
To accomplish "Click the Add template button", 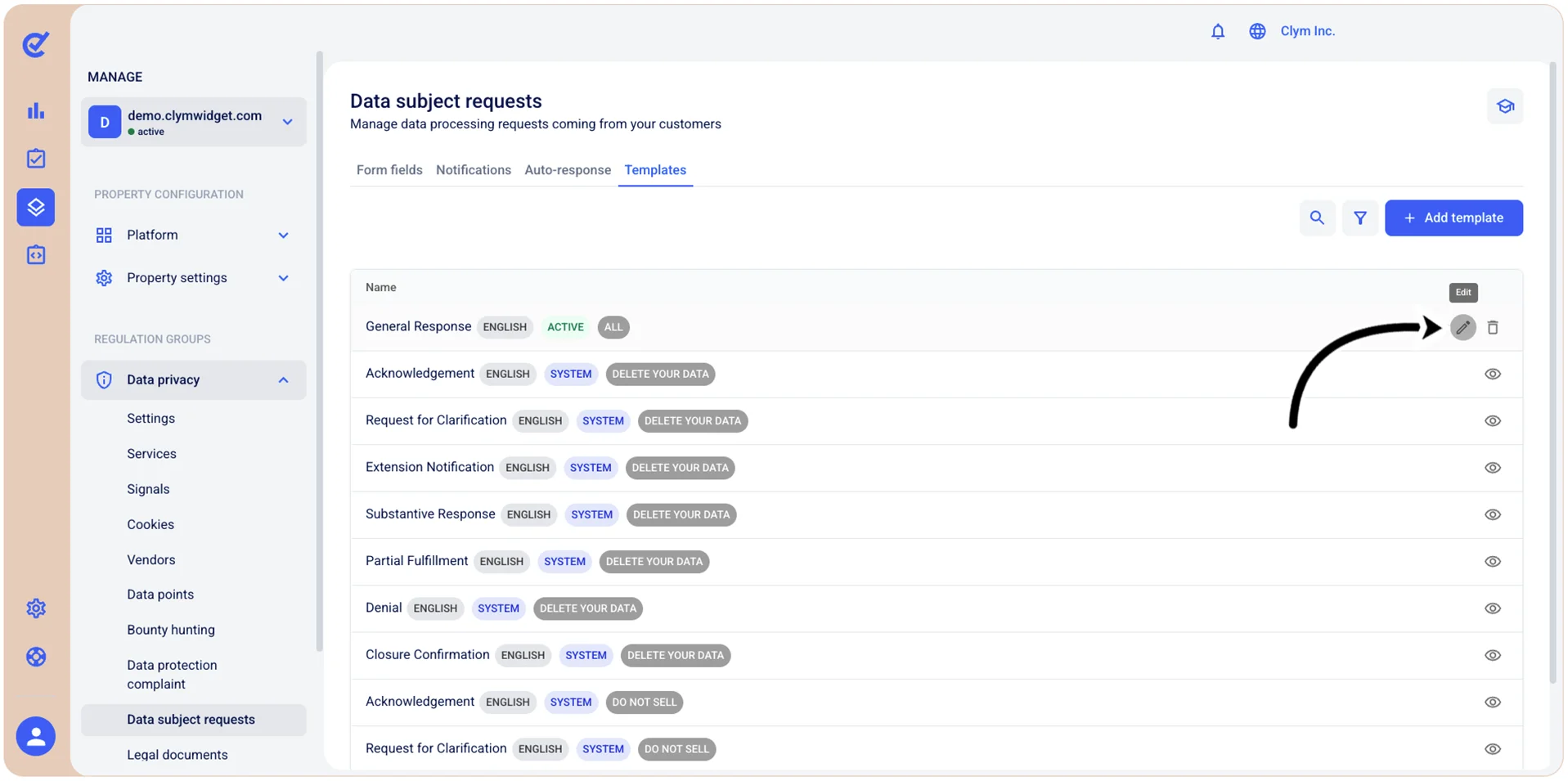I will [x=1453, y=218].
